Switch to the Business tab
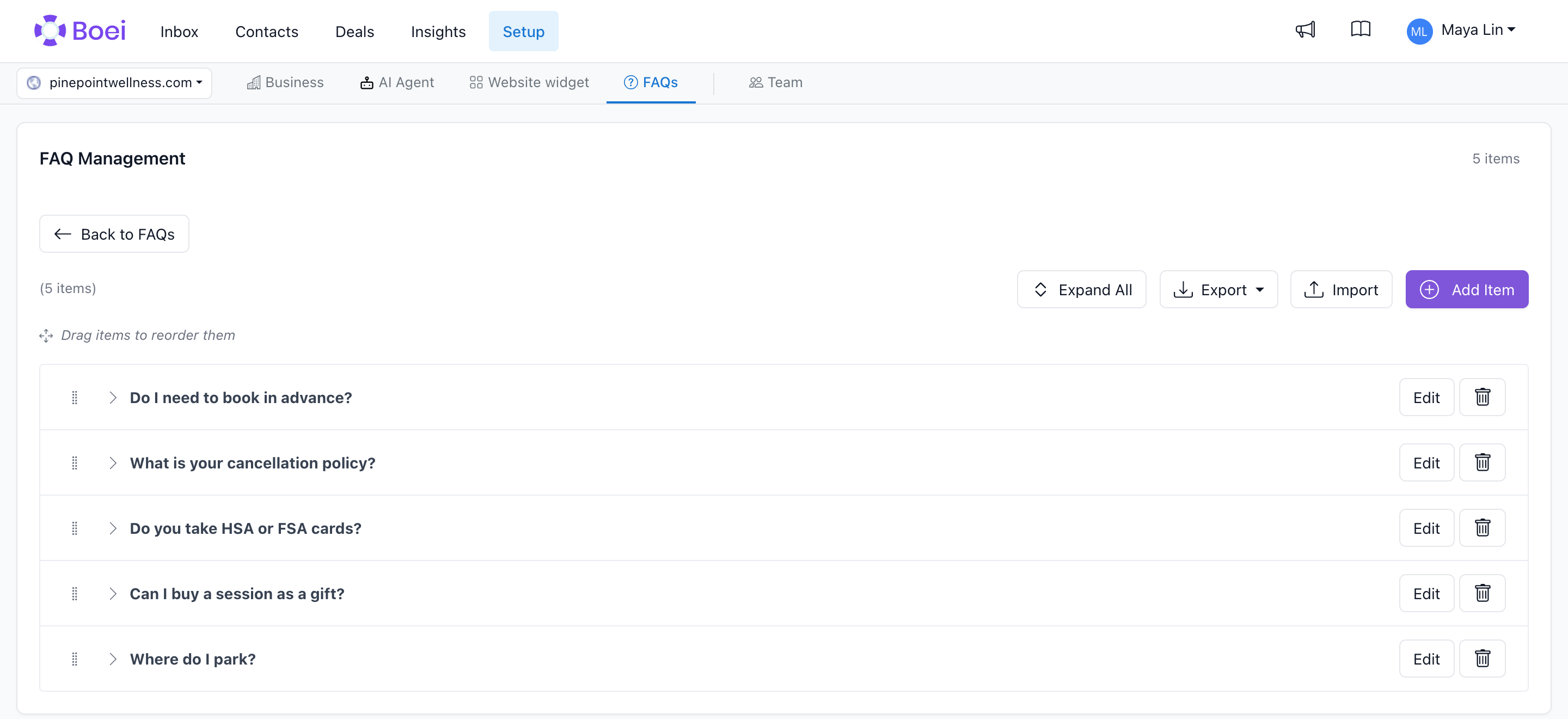This screenshot has height=719, width=1568. tap(285, 83)
